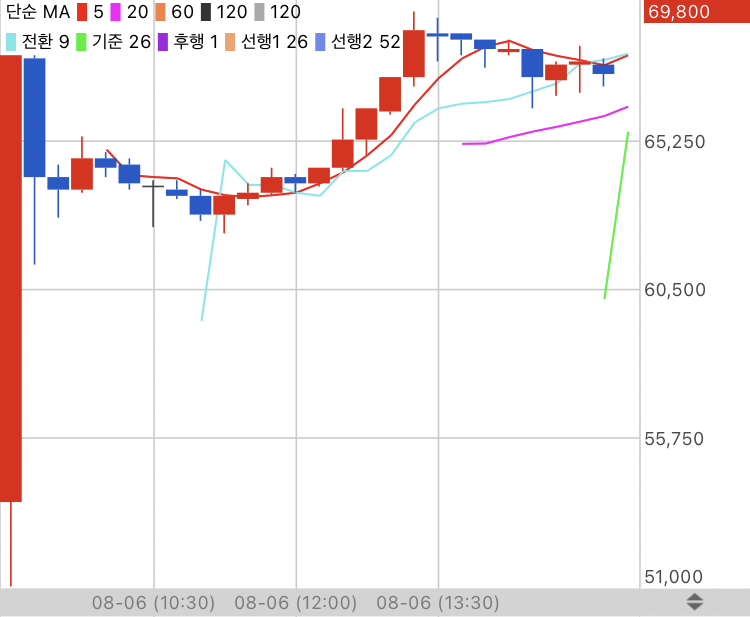Click the 08-06 (10:30) time label
This screenshot has height=617, width=750.
[154, 603]
